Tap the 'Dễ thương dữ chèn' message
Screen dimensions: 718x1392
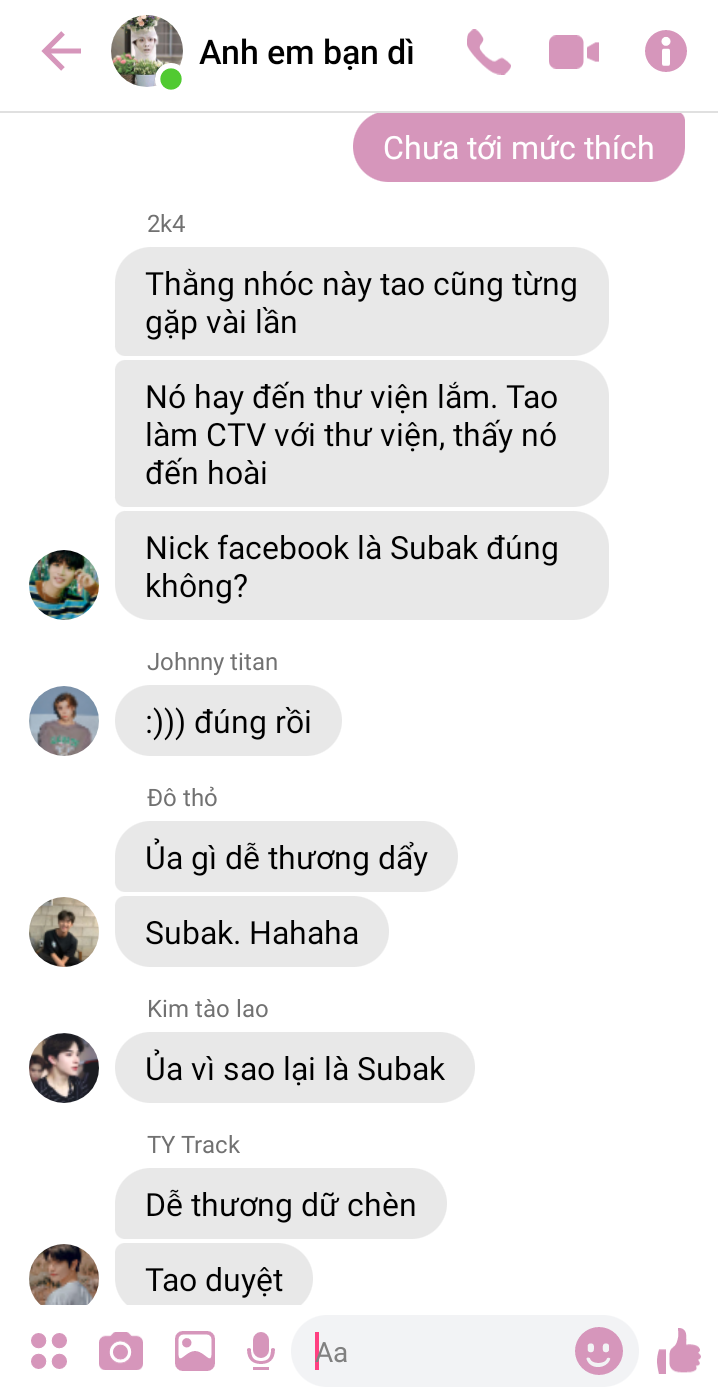pos(281,1204)
